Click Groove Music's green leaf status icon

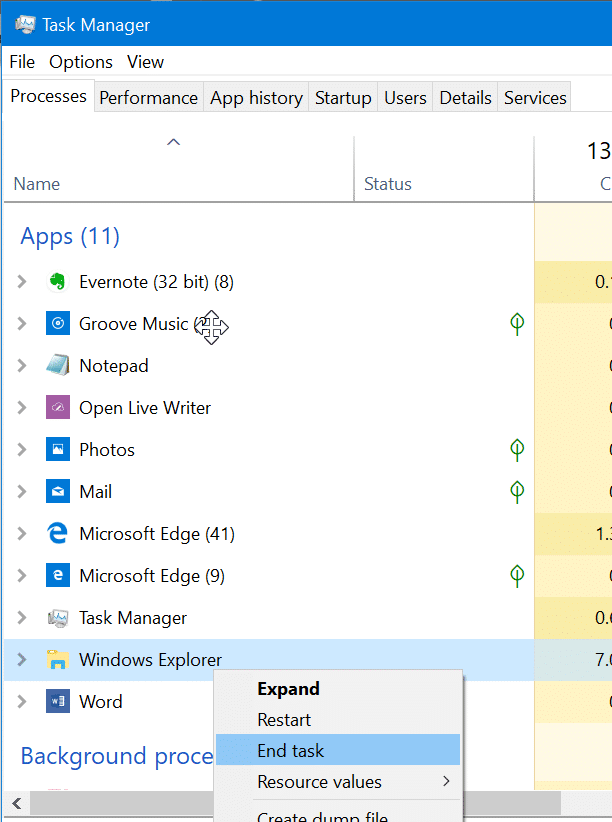tap(517, 324)
